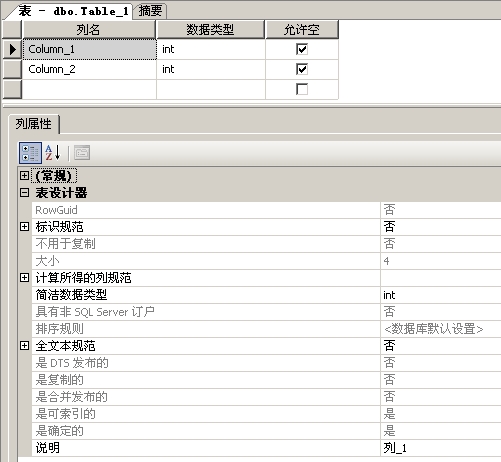This screenshot has height=462, width=501.
Task: Click the empty column name cell
Action: point(89,89)
